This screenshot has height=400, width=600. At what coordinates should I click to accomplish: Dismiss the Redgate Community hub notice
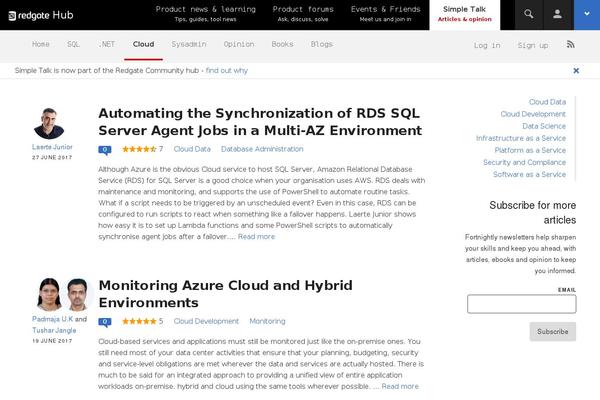click(x=576, y=70)
